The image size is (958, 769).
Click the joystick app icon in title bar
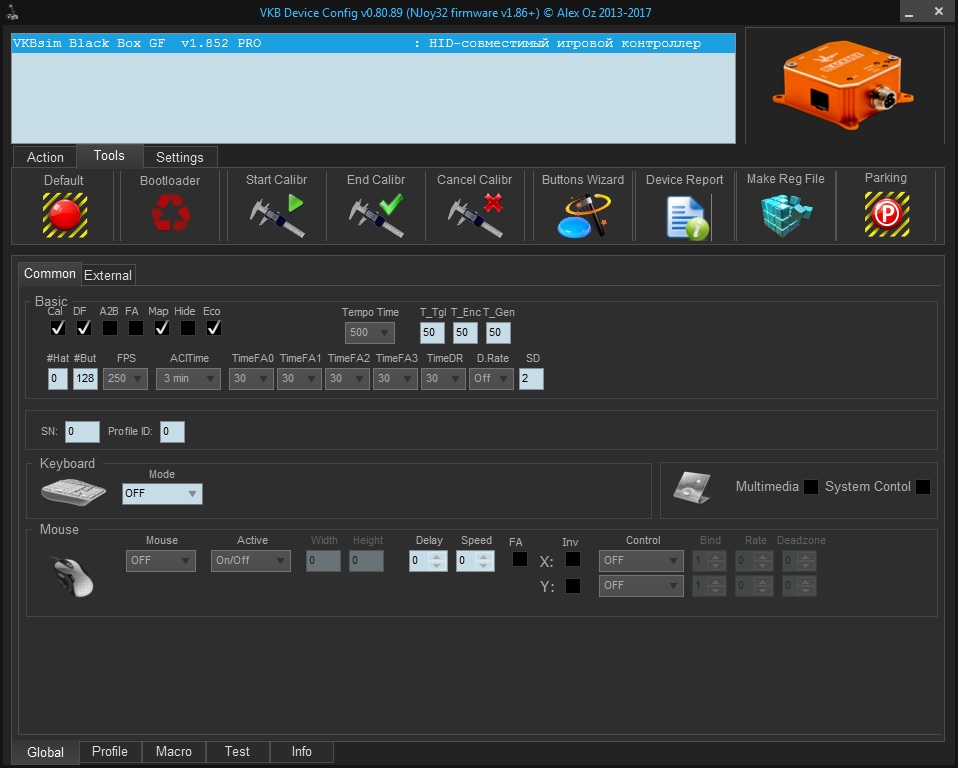(12, 12)
